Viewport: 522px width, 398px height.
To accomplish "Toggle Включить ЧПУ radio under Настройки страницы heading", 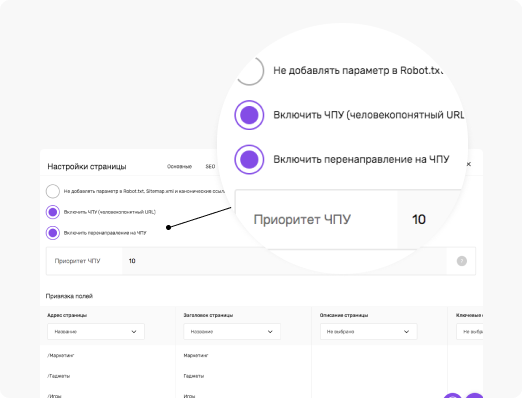I will pos(53,212).
